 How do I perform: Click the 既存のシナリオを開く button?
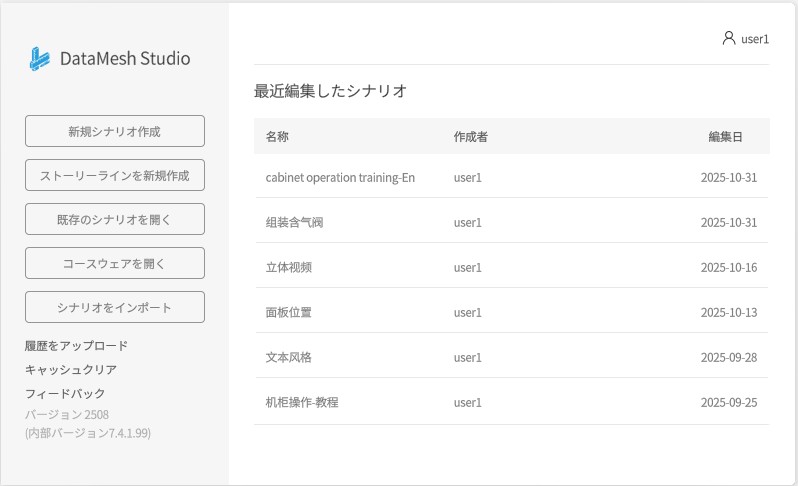point(115,219)
